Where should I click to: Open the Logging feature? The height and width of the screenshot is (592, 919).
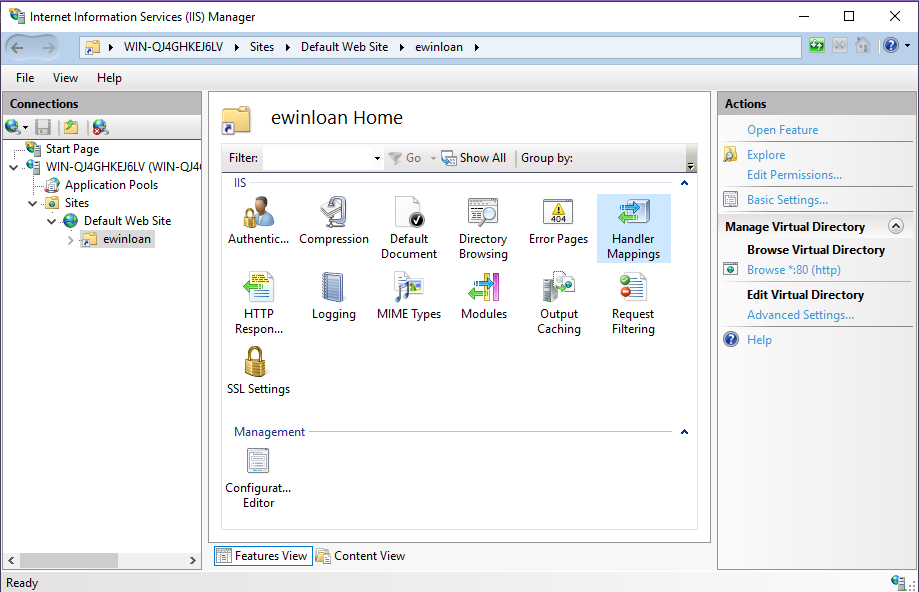click(x=334, y=296)
